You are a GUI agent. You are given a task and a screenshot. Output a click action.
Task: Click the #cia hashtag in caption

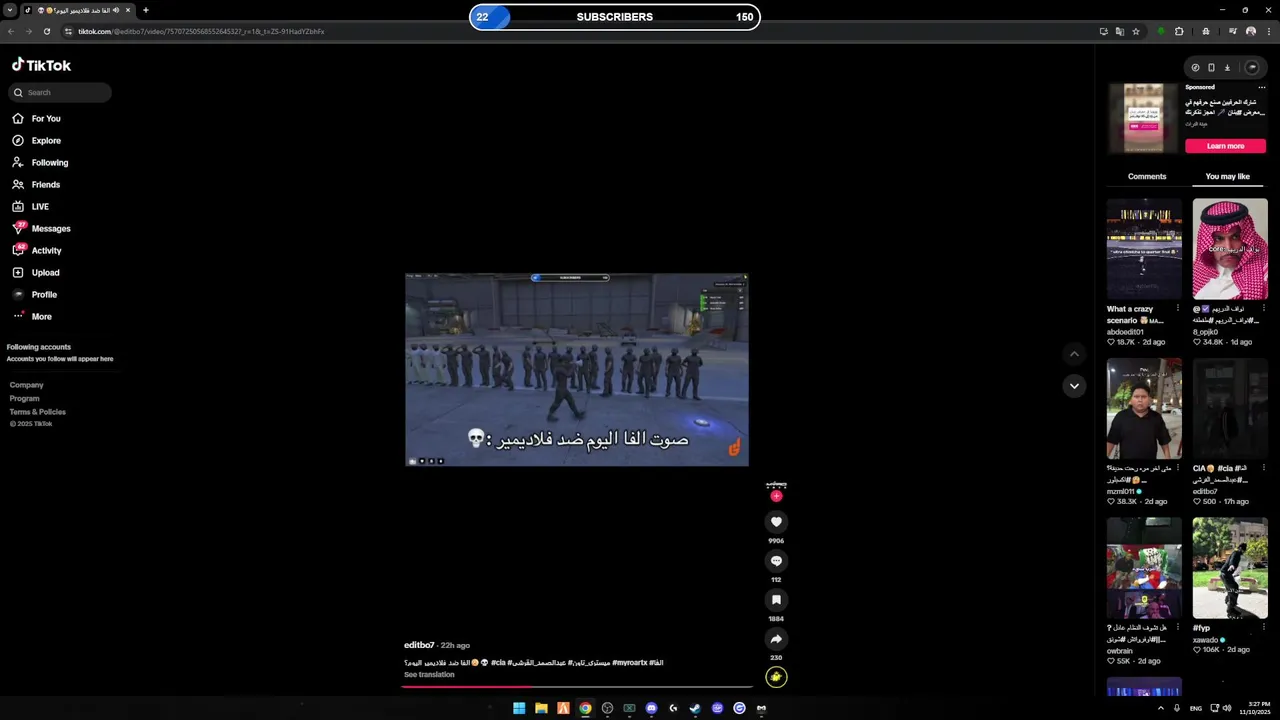(499, 662)
